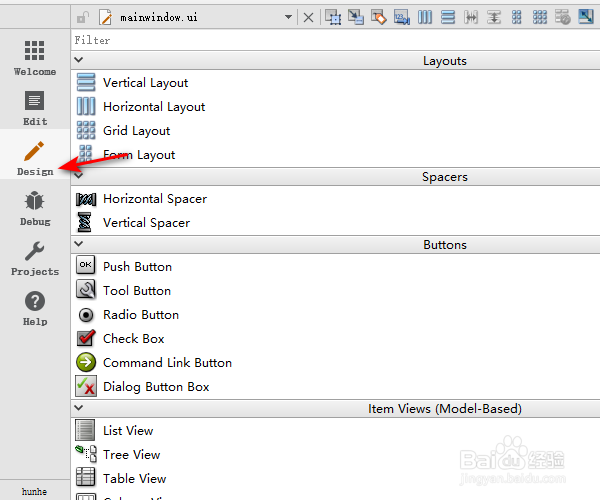600x500 pixels.
Task: Collapse the Layouts category
Action: point(78,60)
